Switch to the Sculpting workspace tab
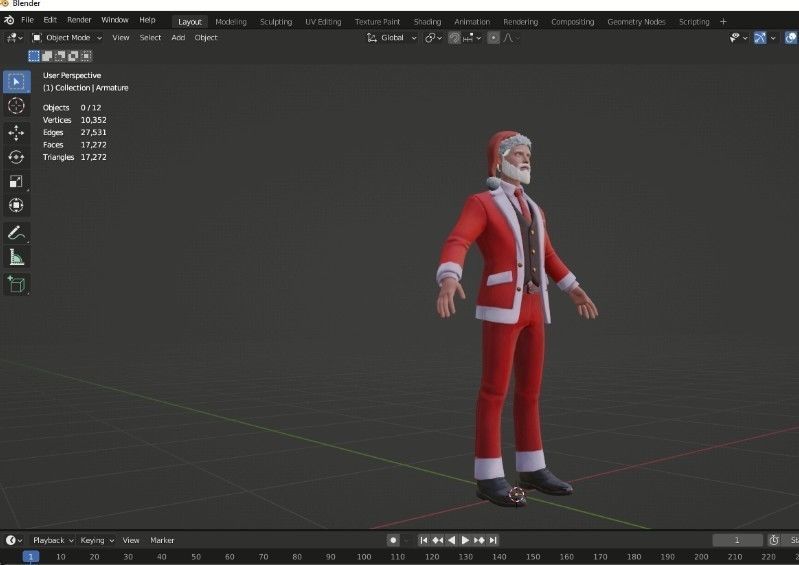 pyautogui.click(x=276, y=22)
